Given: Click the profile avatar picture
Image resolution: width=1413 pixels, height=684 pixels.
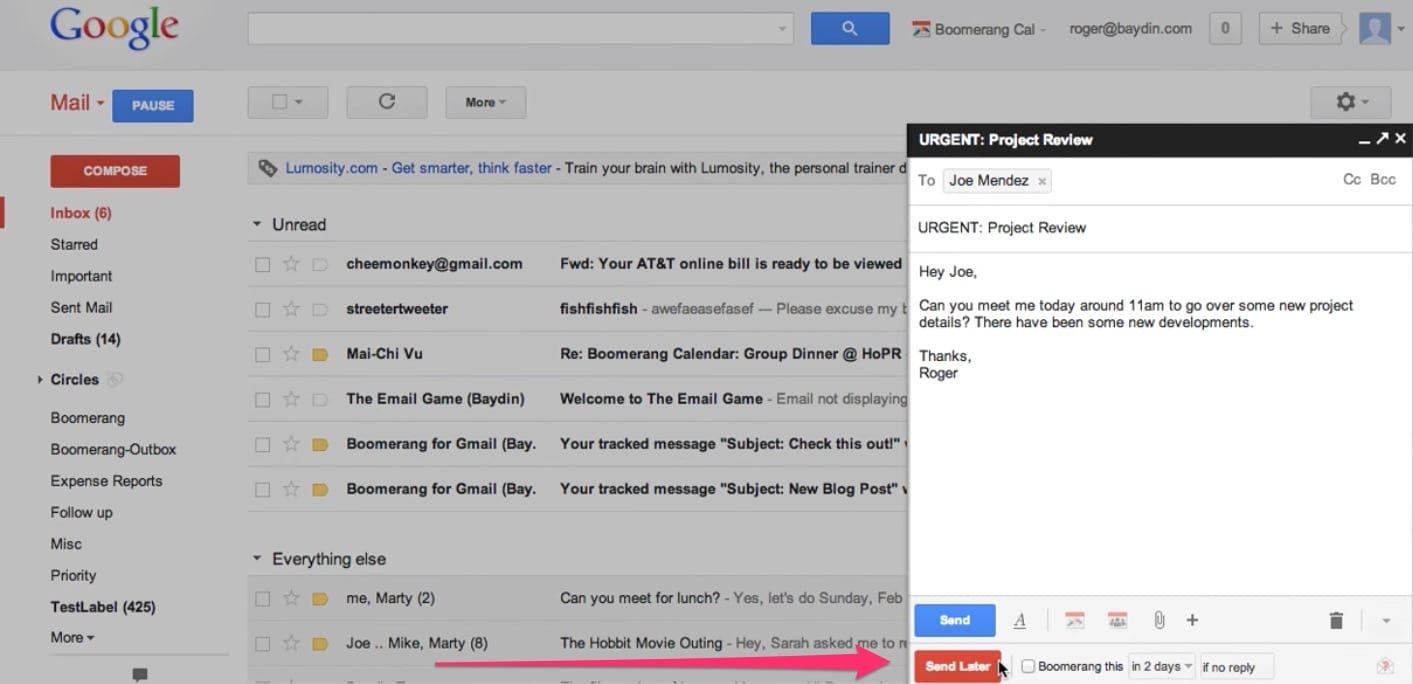Looking at the screenshot, I should pos(1375,29).
